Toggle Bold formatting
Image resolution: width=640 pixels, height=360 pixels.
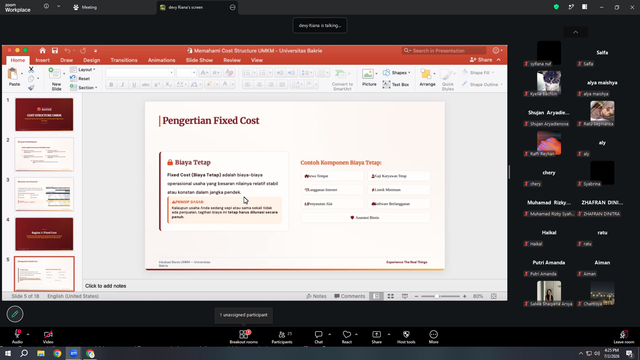pyautogui.click(x=111, y=84)
